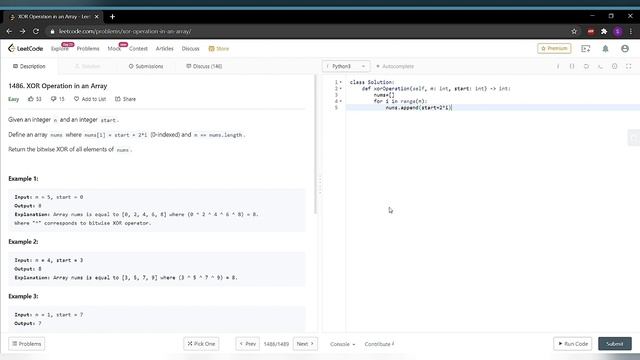Reset code to default icon
Image resolution: width=640 pixels, height=360 pixels.
[x=586, y=66]
